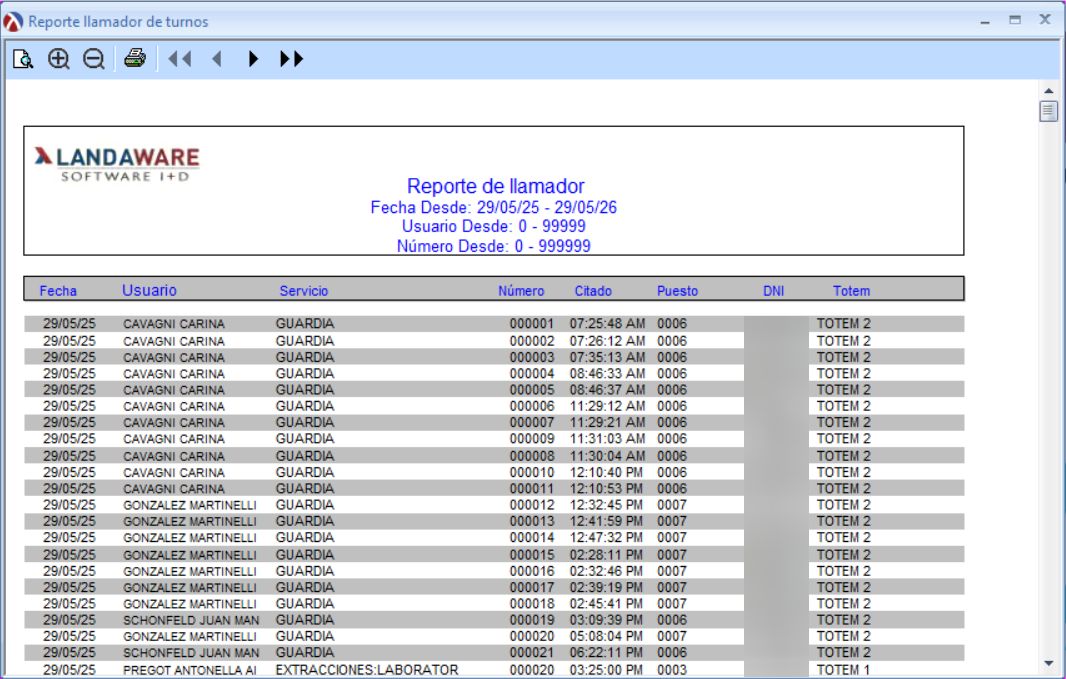The width and height of the screenshot is (1066, 679).
Task: Print the report with the printer icon
Action: click(135, 58)
